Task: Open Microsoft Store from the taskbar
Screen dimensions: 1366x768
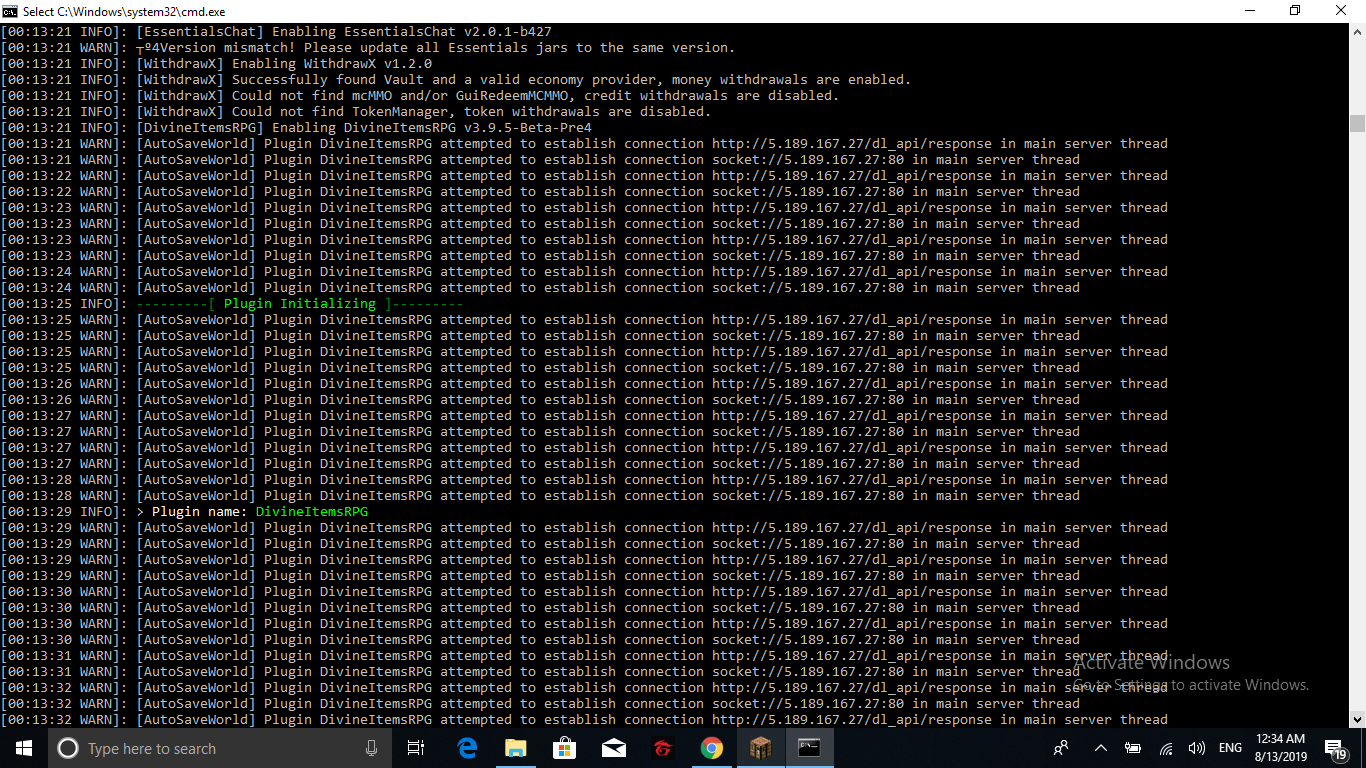Action: (564, 748)
